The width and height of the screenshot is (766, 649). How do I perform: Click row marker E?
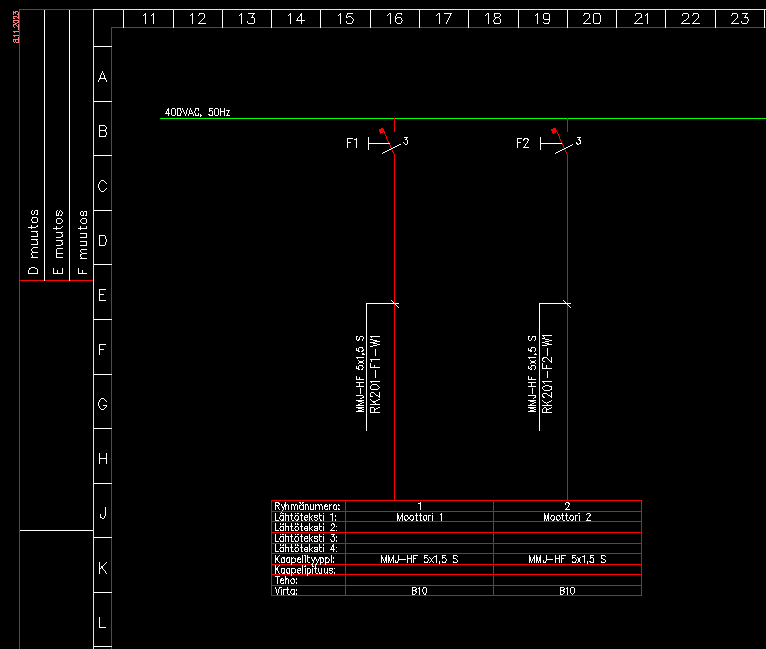click(101, 295)
